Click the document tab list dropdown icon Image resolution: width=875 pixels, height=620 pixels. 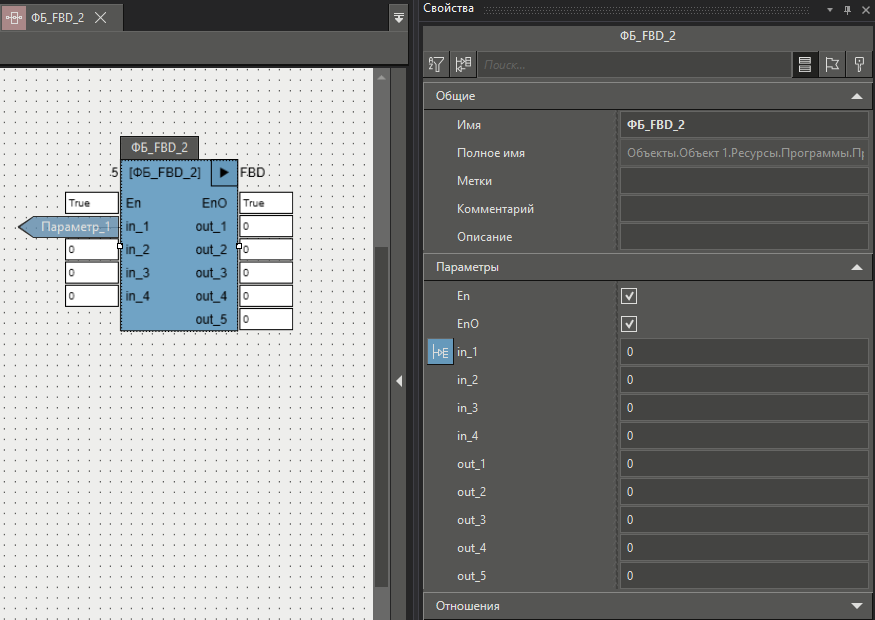[399, 18]
